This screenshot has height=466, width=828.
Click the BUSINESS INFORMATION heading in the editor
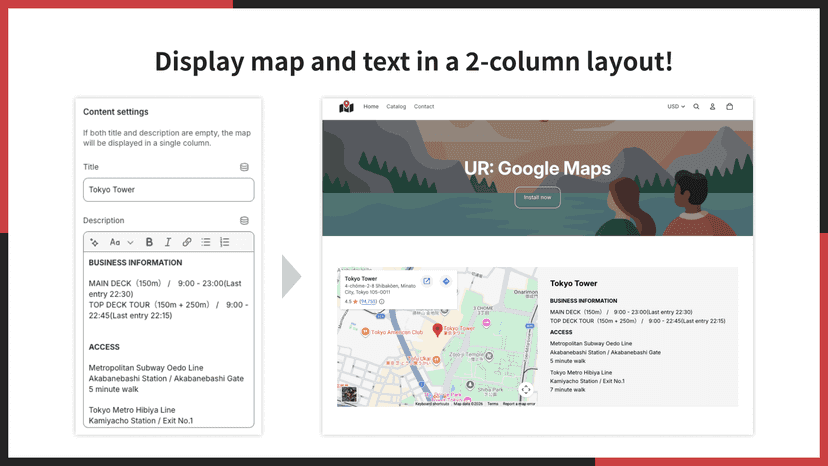coord(135,263)
